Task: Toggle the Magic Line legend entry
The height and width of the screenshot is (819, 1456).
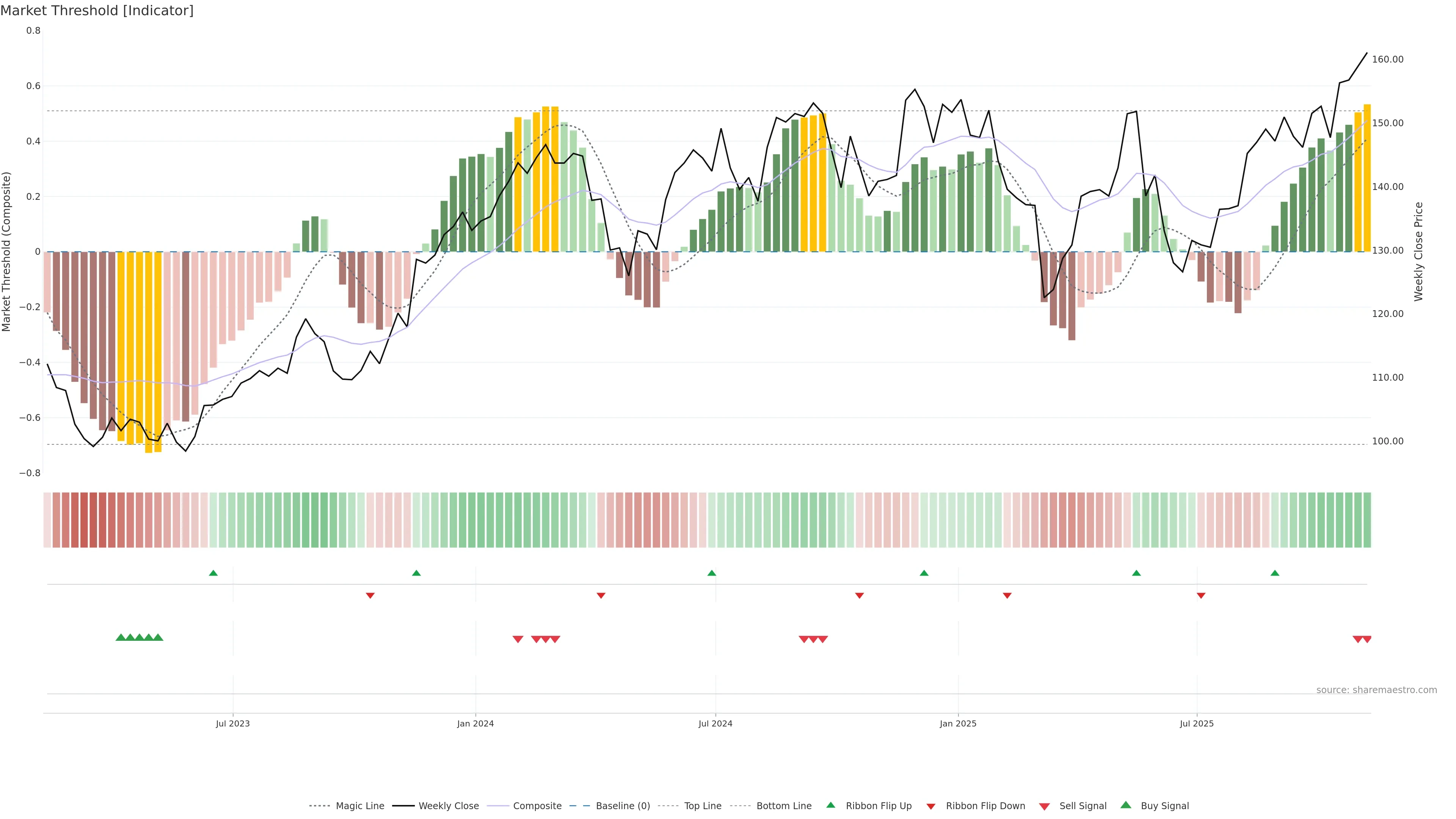Action: 359,806
